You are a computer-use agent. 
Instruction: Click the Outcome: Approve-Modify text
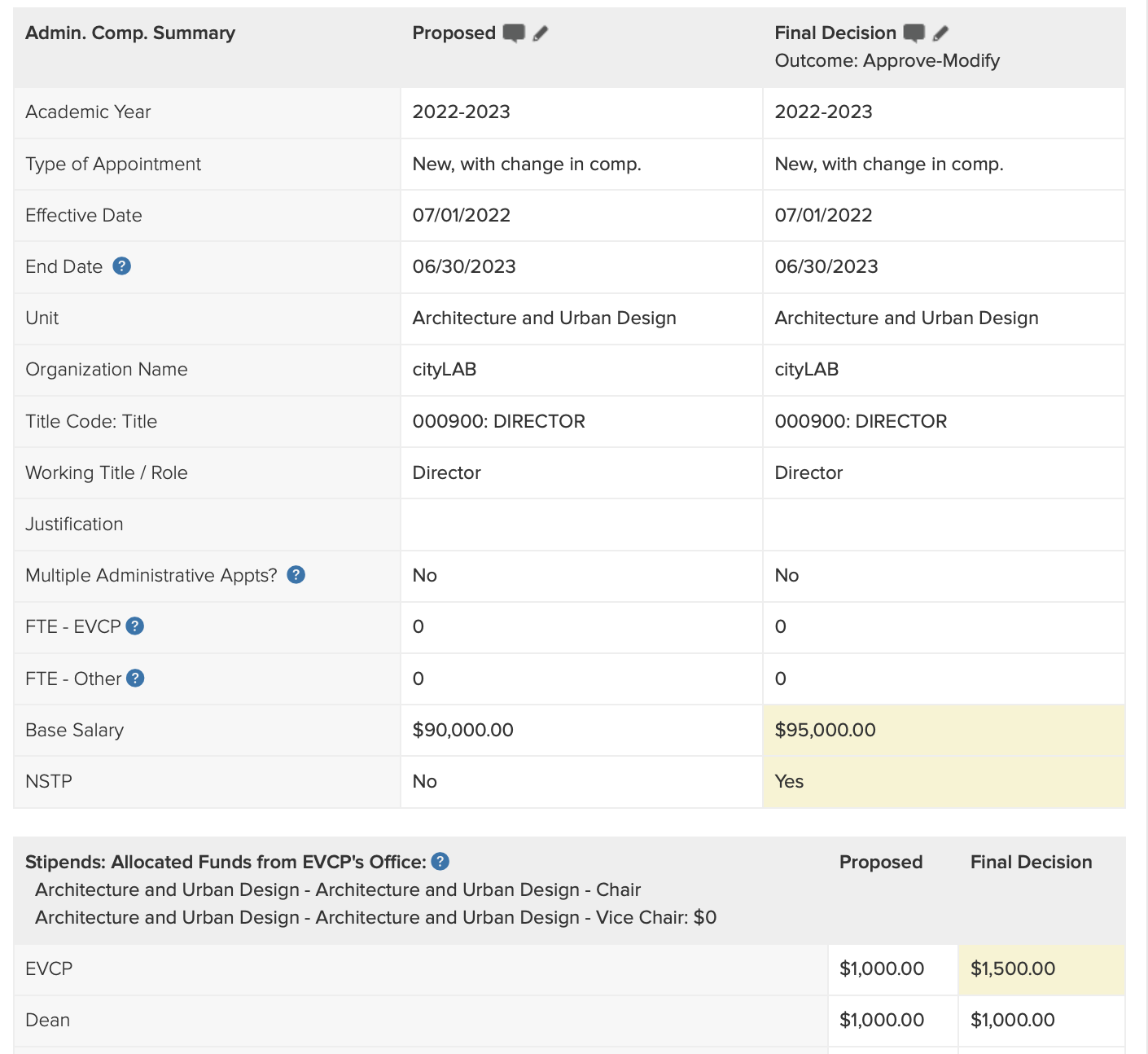[887, 61]
